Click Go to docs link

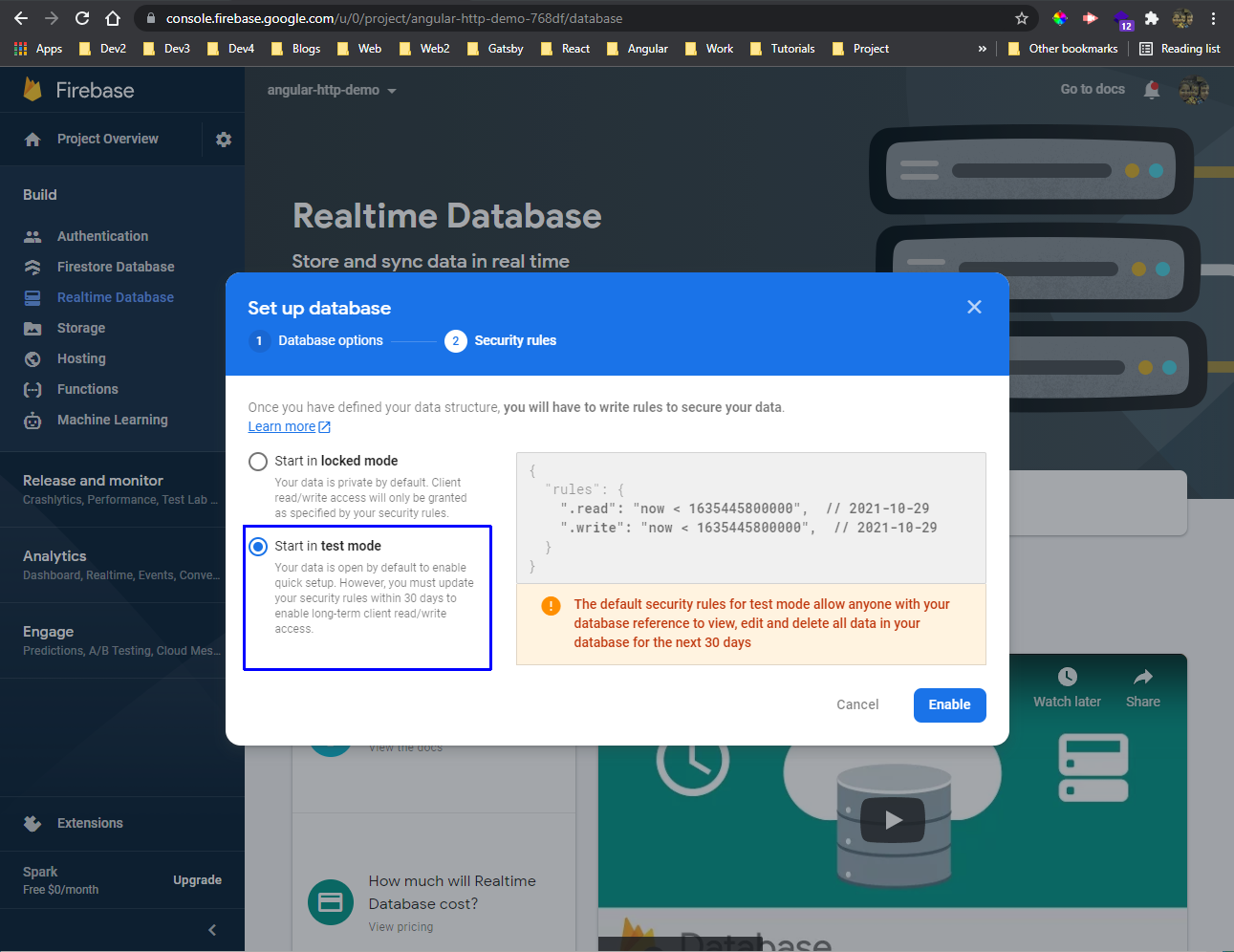pyautogui.click(x=1093, y=89)
